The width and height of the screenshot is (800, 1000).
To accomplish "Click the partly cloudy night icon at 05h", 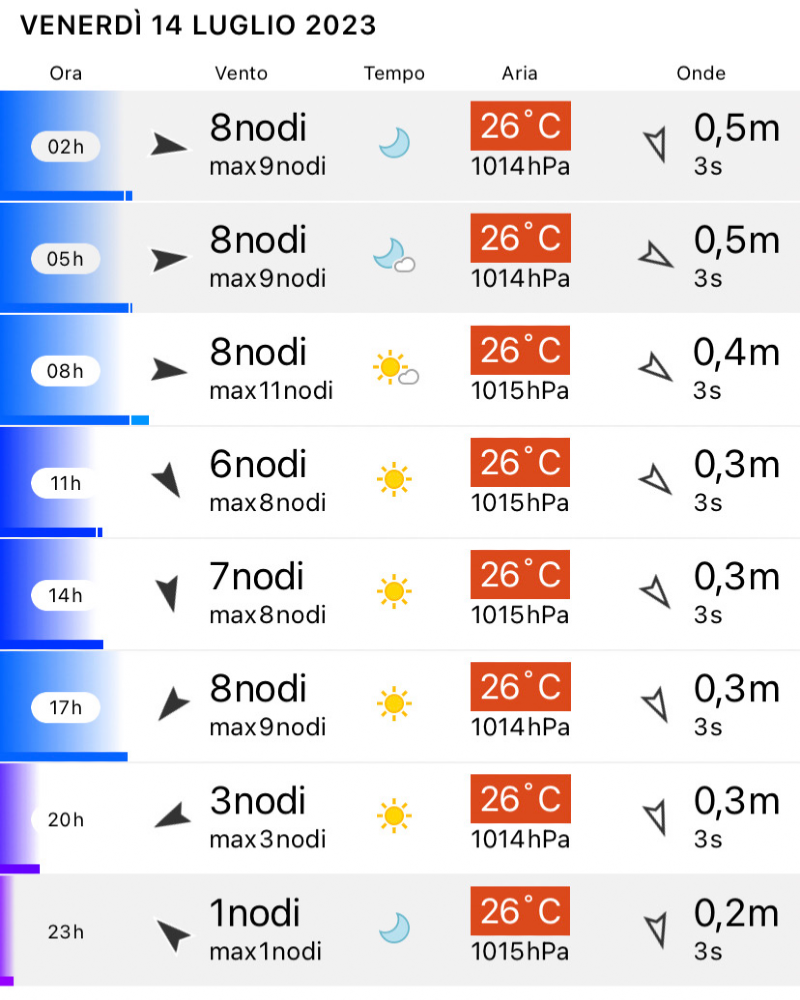I will [393, 255].
